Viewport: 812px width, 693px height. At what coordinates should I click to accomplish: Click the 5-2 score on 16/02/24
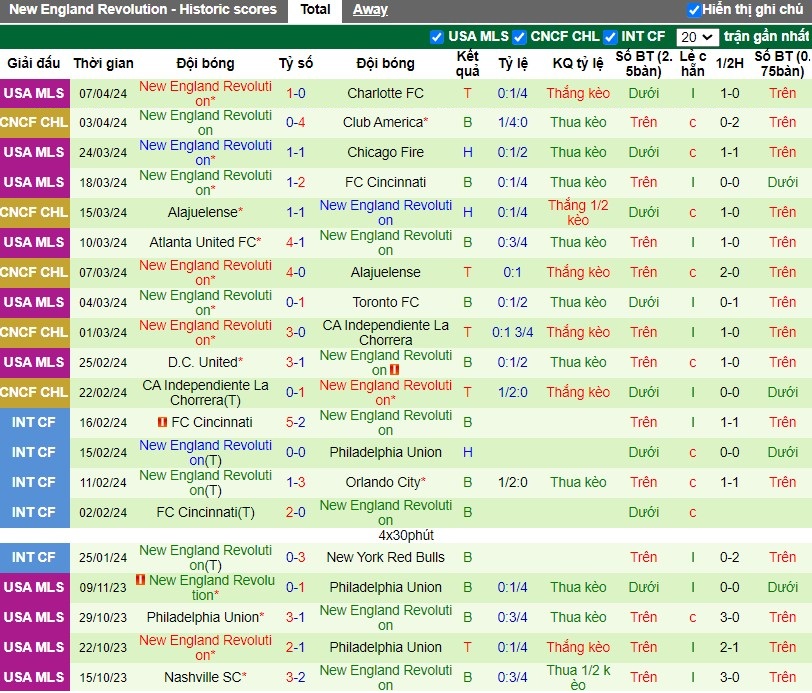click(x=296, y=423)
